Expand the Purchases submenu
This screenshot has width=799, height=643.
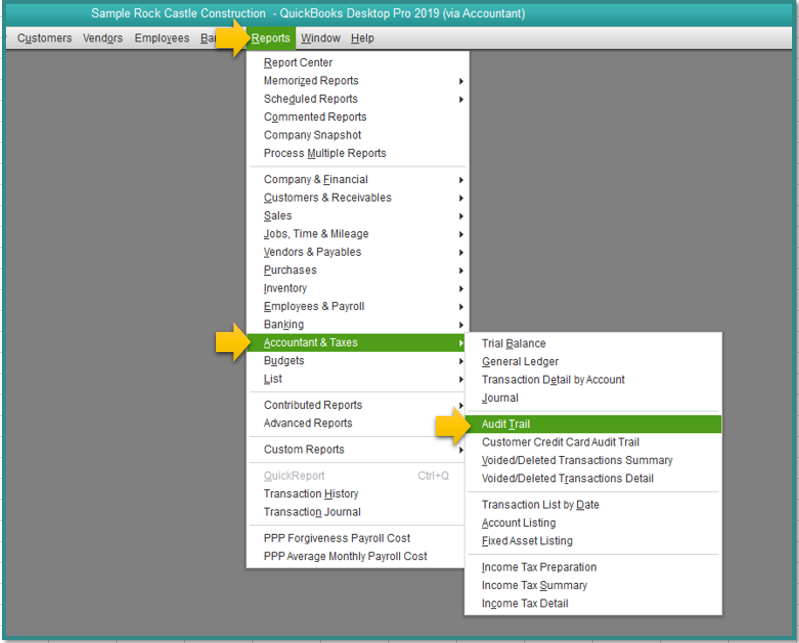click(357, 270)
